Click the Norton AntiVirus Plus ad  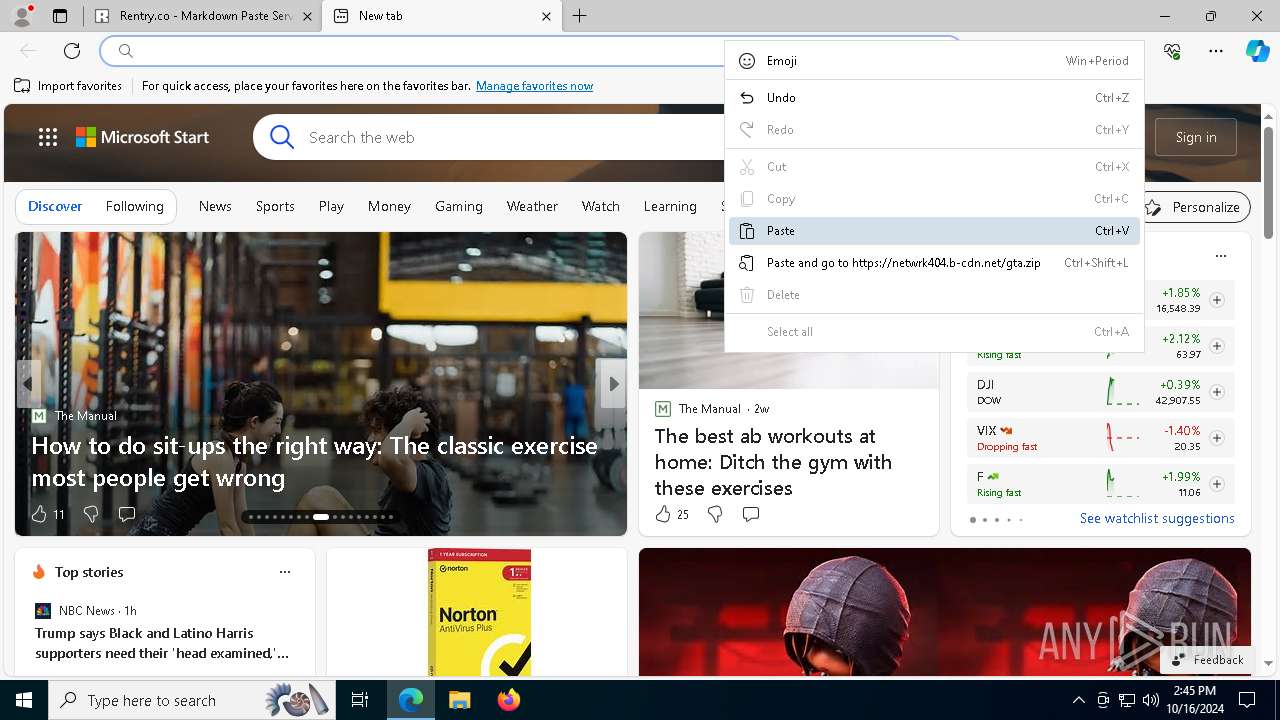478,612
